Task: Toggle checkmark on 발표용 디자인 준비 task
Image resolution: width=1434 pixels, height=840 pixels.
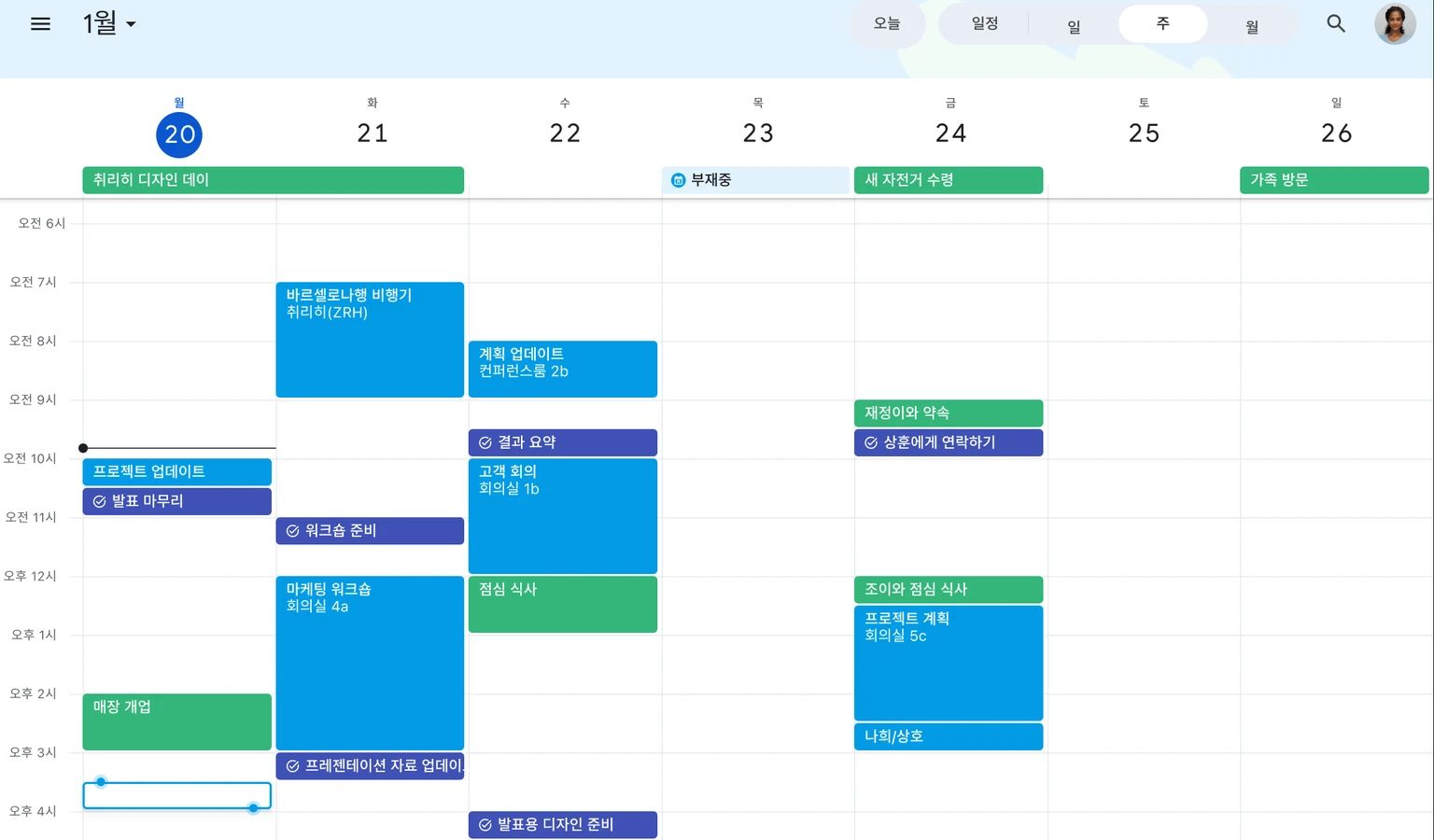Action: pos(485,825)
